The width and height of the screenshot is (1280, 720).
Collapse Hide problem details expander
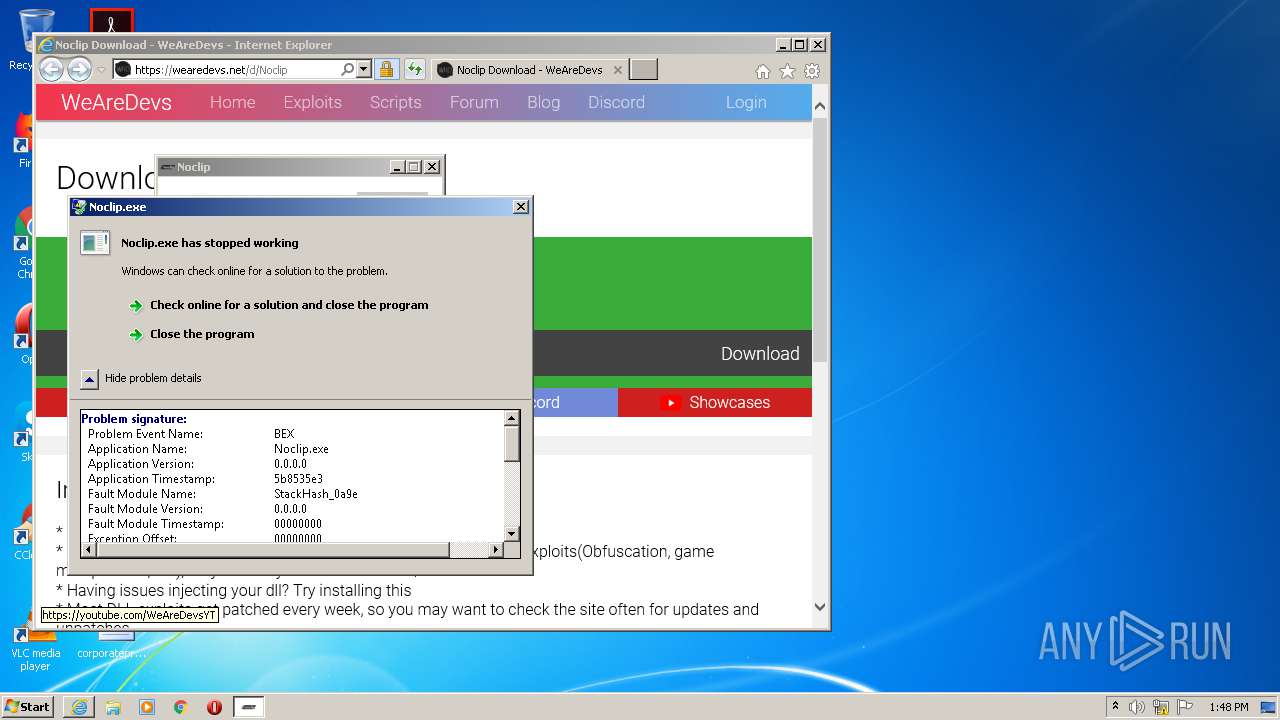[x=90, y=378]
